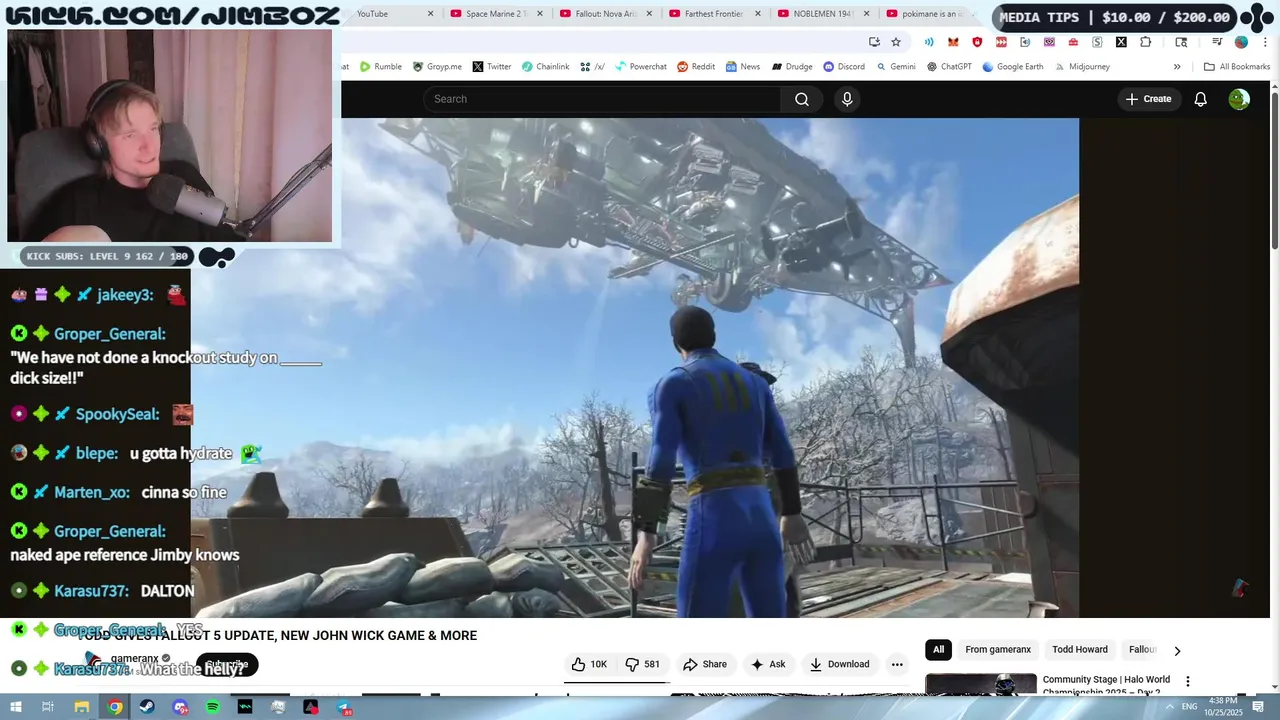The height and width of the screenshot is (720, 1280).
Task: Open options for the Halo World Championship video
Action: click(1188, 681)
